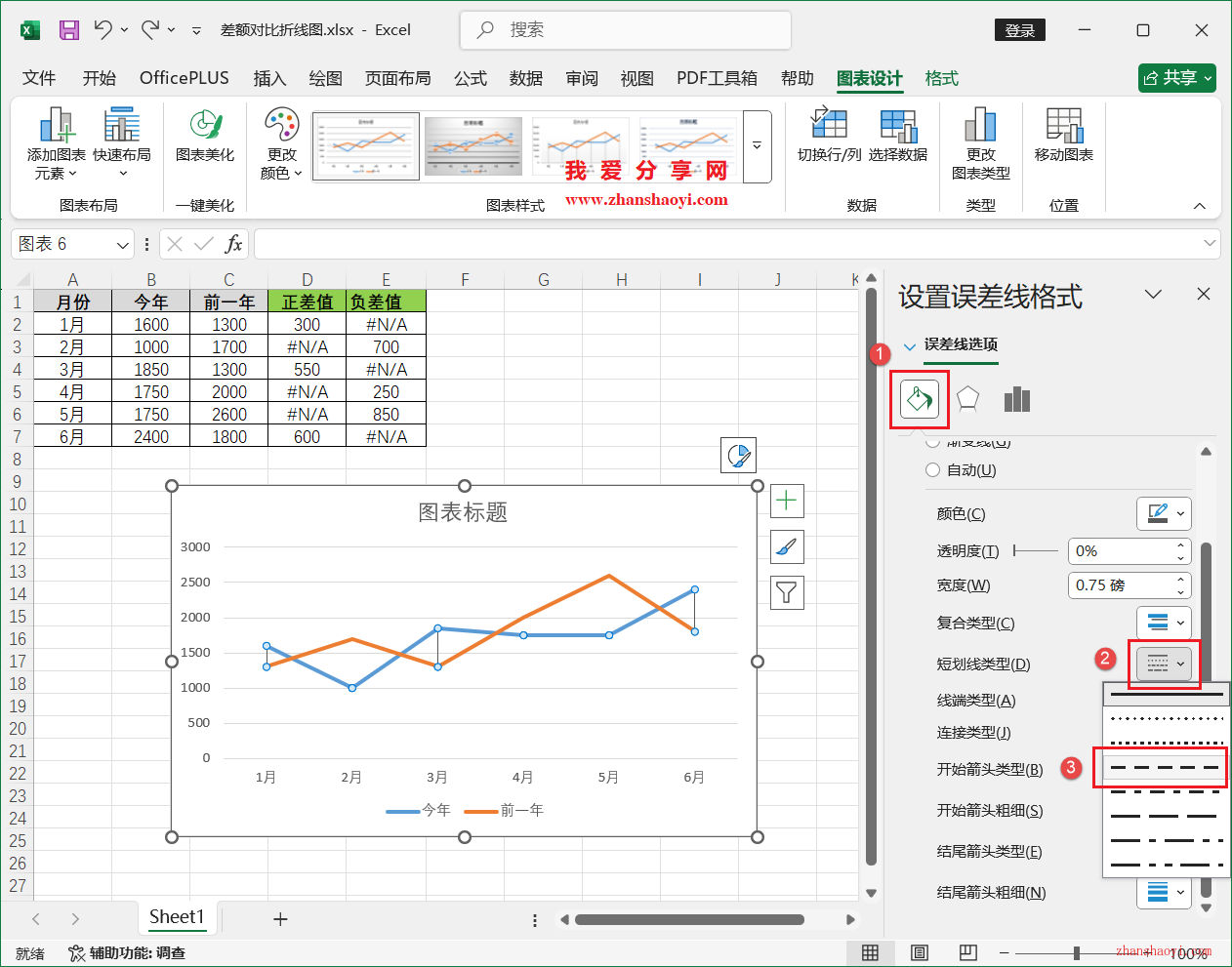Open the 插入 ribbon tab

pyautogui.click(x=269, y=78)
